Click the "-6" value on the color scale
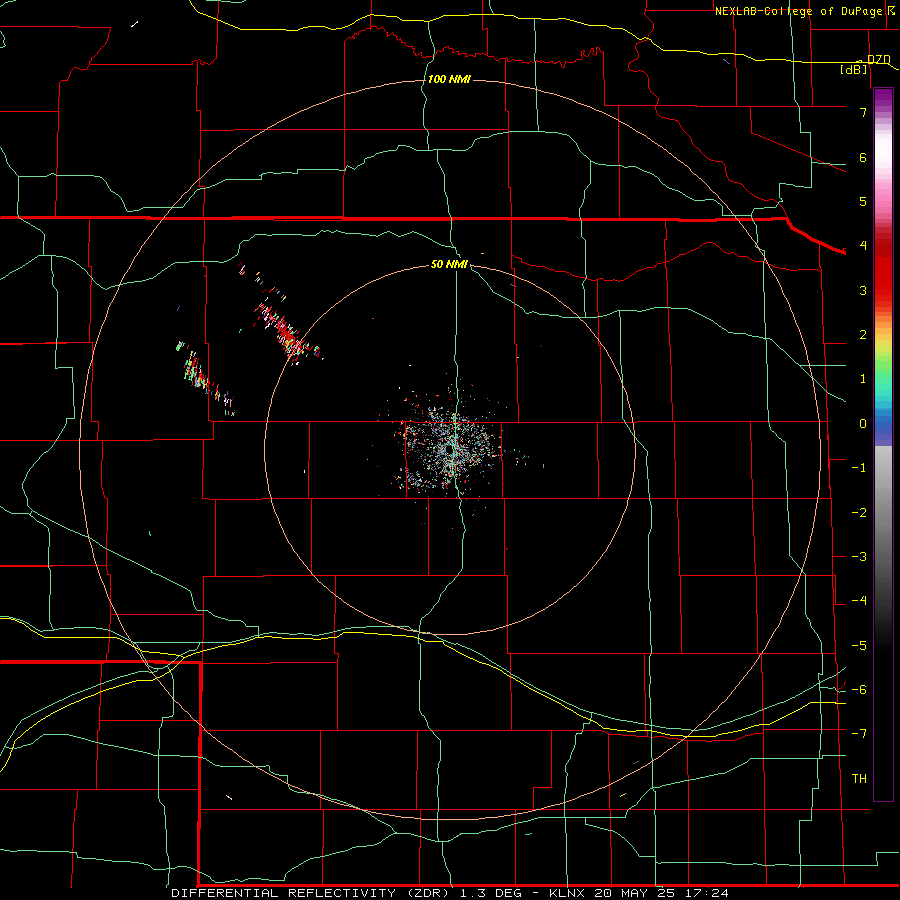The width and height of the screenshot is (900, 900). (x=859, y=690)
